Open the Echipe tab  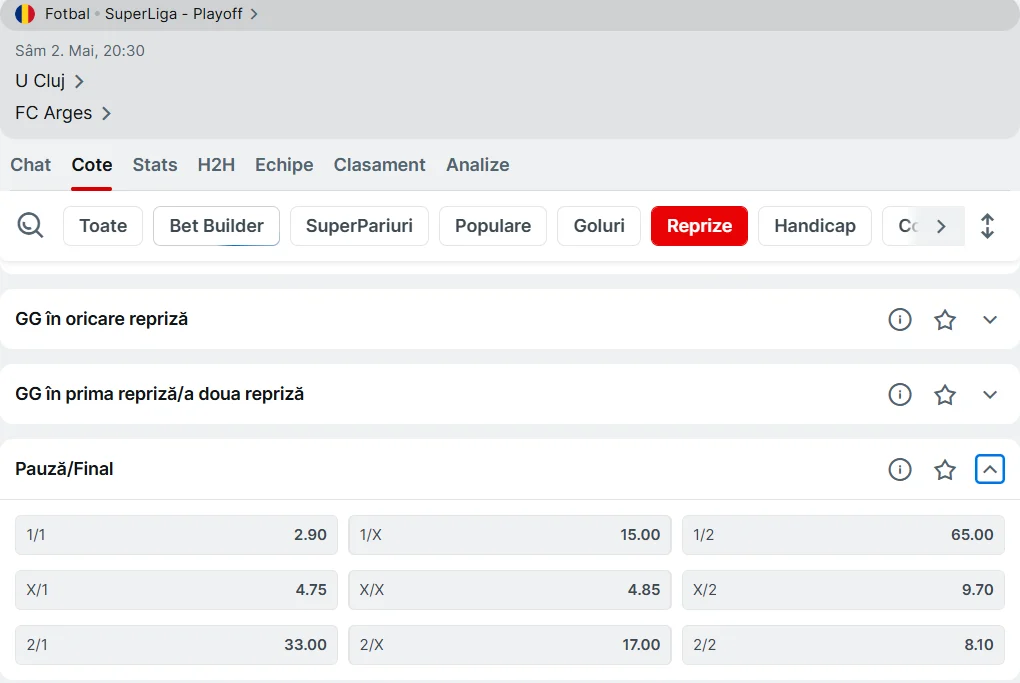point(284,165)
